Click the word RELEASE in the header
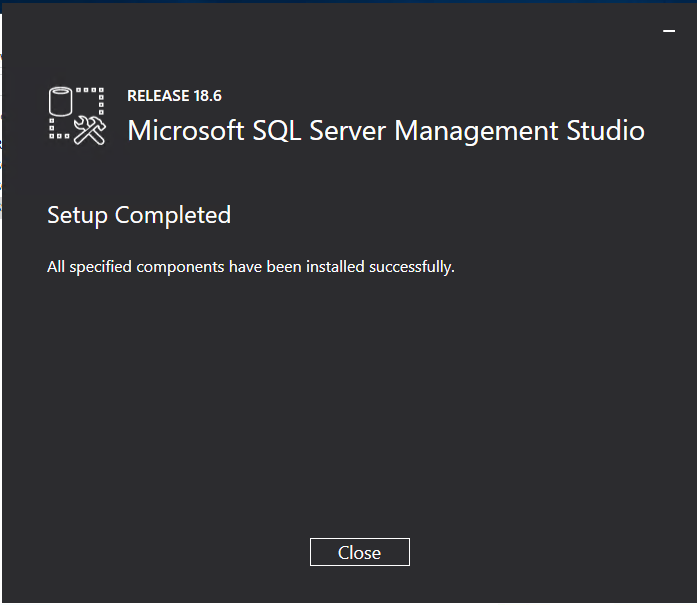Image resolution: width=697 pixels, height=605 pixels. (158, 96)
